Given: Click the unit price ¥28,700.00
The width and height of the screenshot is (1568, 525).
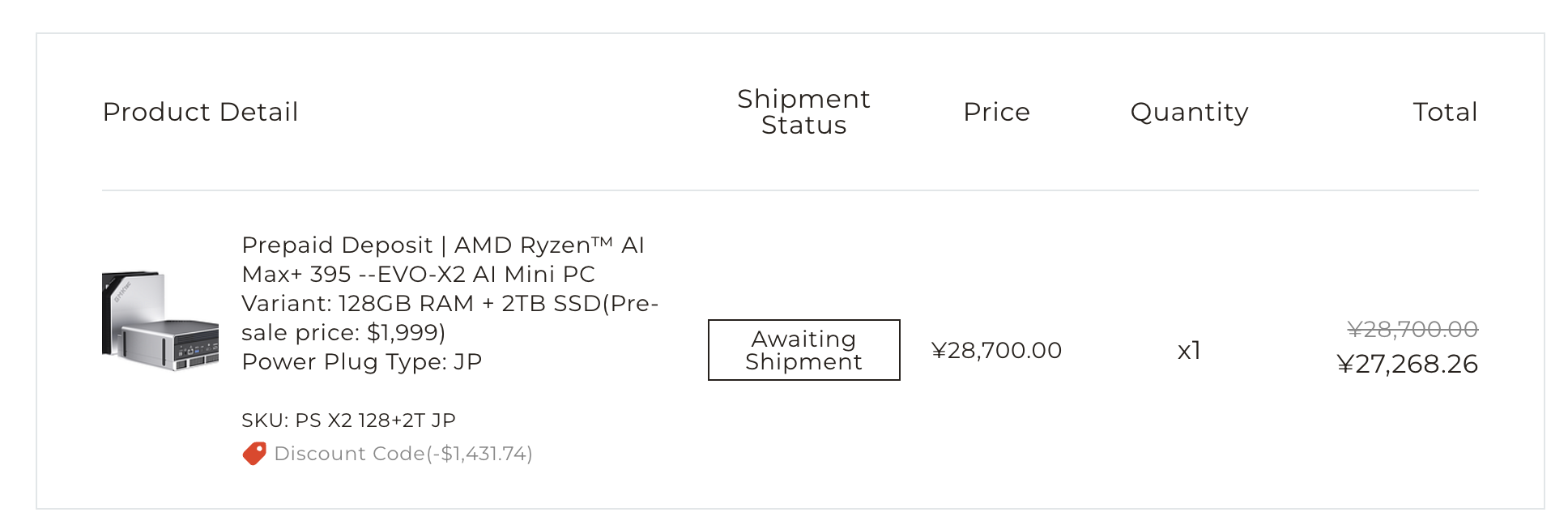Looking at the screenshot, I should tap(997, 351).
